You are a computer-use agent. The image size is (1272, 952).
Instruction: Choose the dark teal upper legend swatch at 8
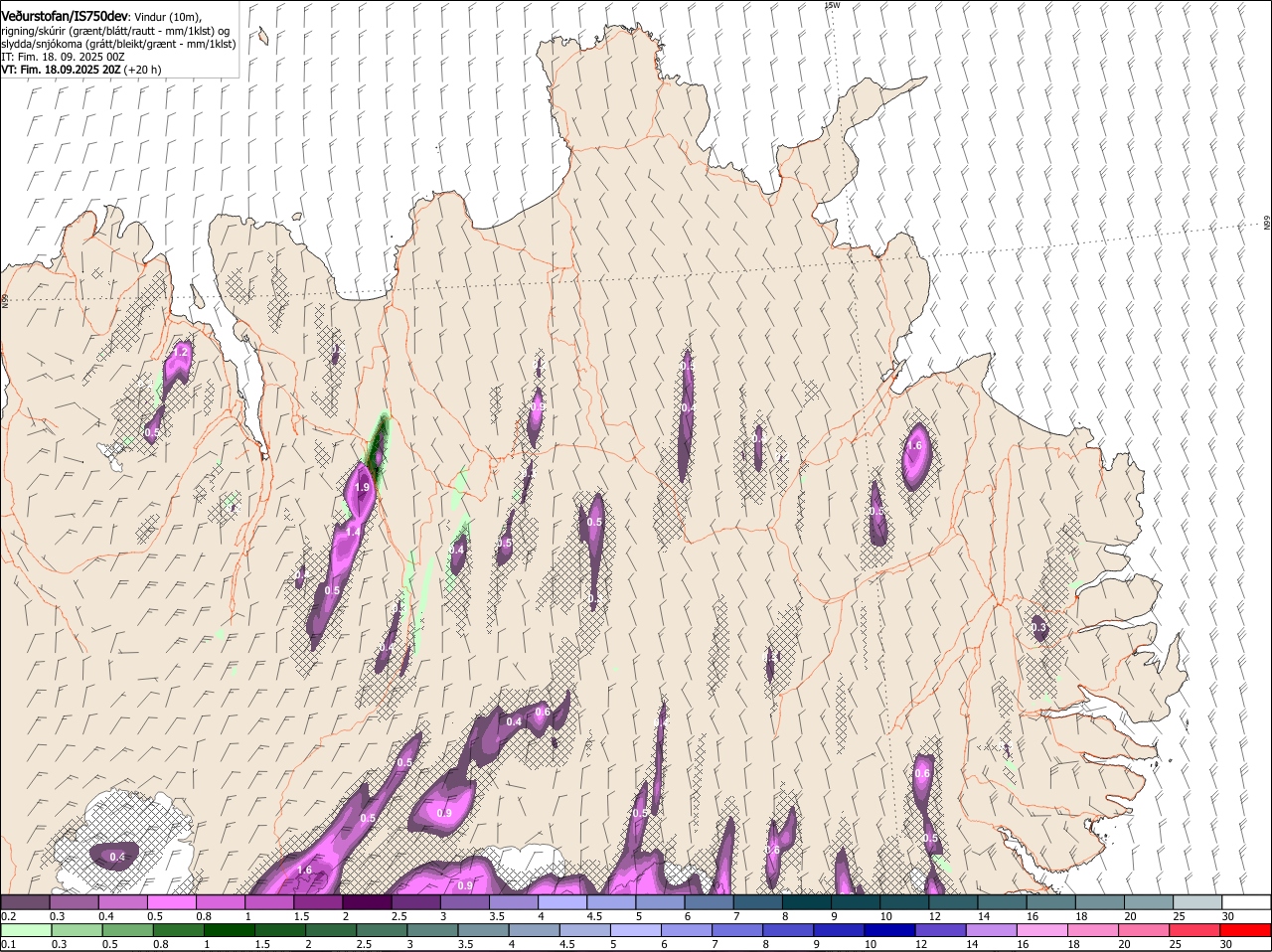805,902
